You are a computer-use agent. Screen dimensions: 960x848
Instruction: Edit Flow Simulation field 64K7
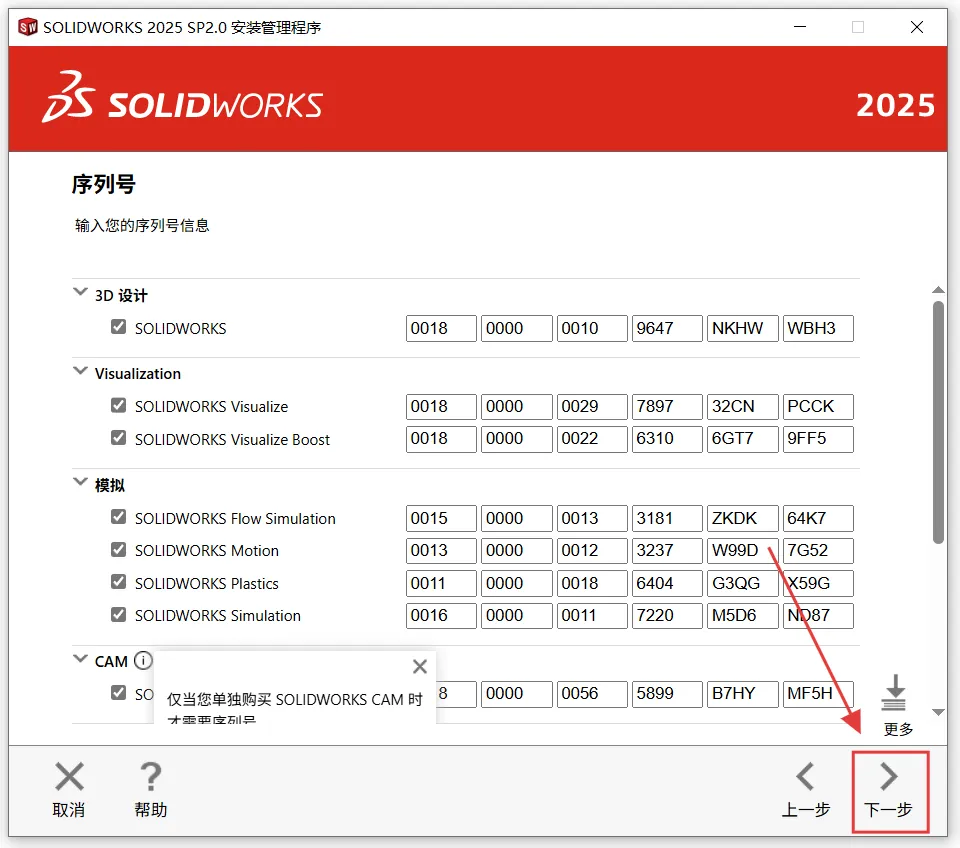click(818, 518)
